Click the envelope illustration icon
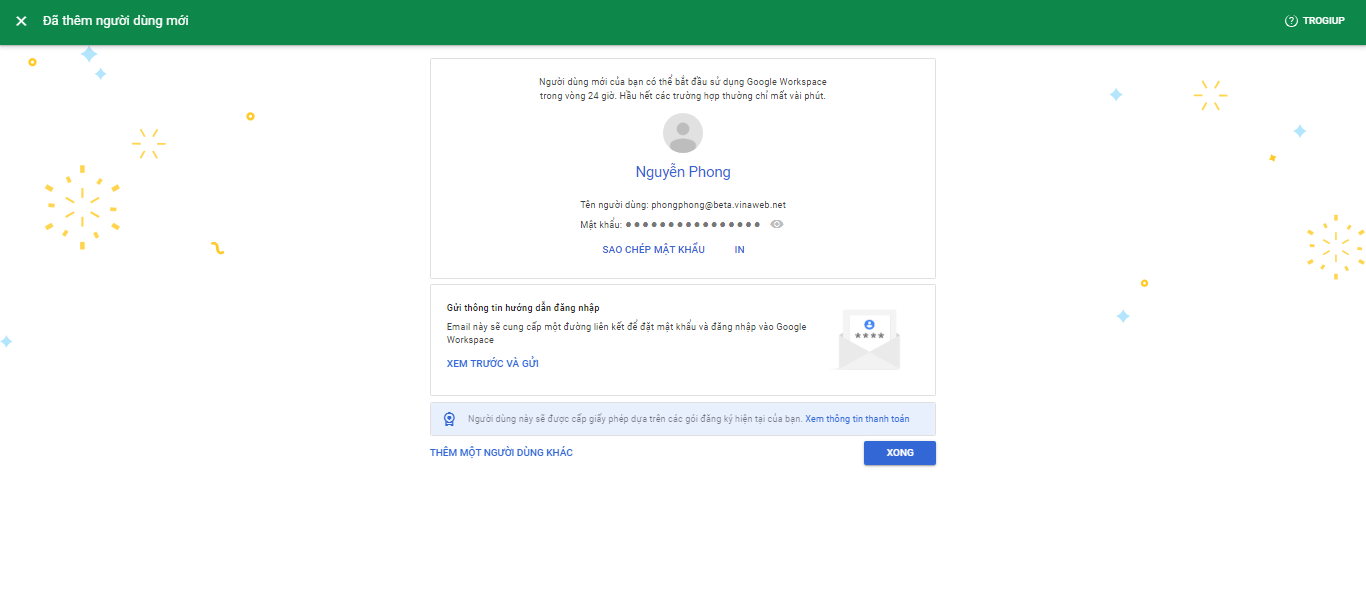The height and width of the screenshot is (600, 1366). point(869,340)
